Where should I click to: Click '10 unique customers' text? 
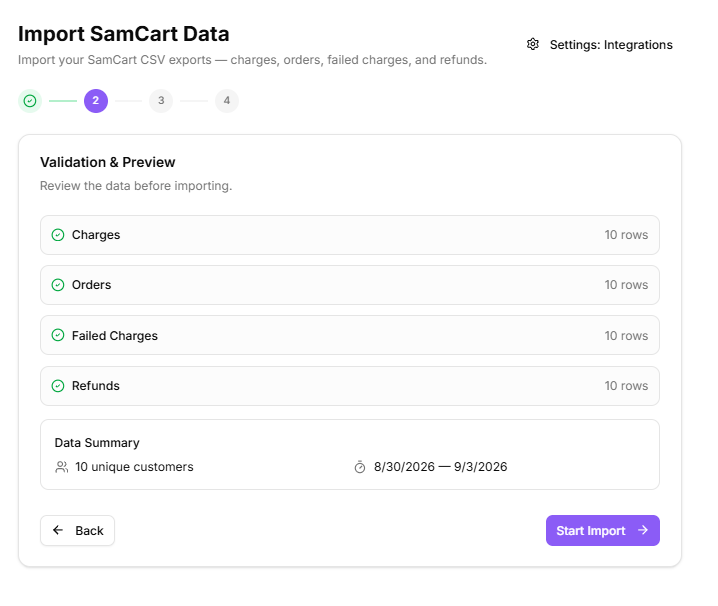(134, 467)
